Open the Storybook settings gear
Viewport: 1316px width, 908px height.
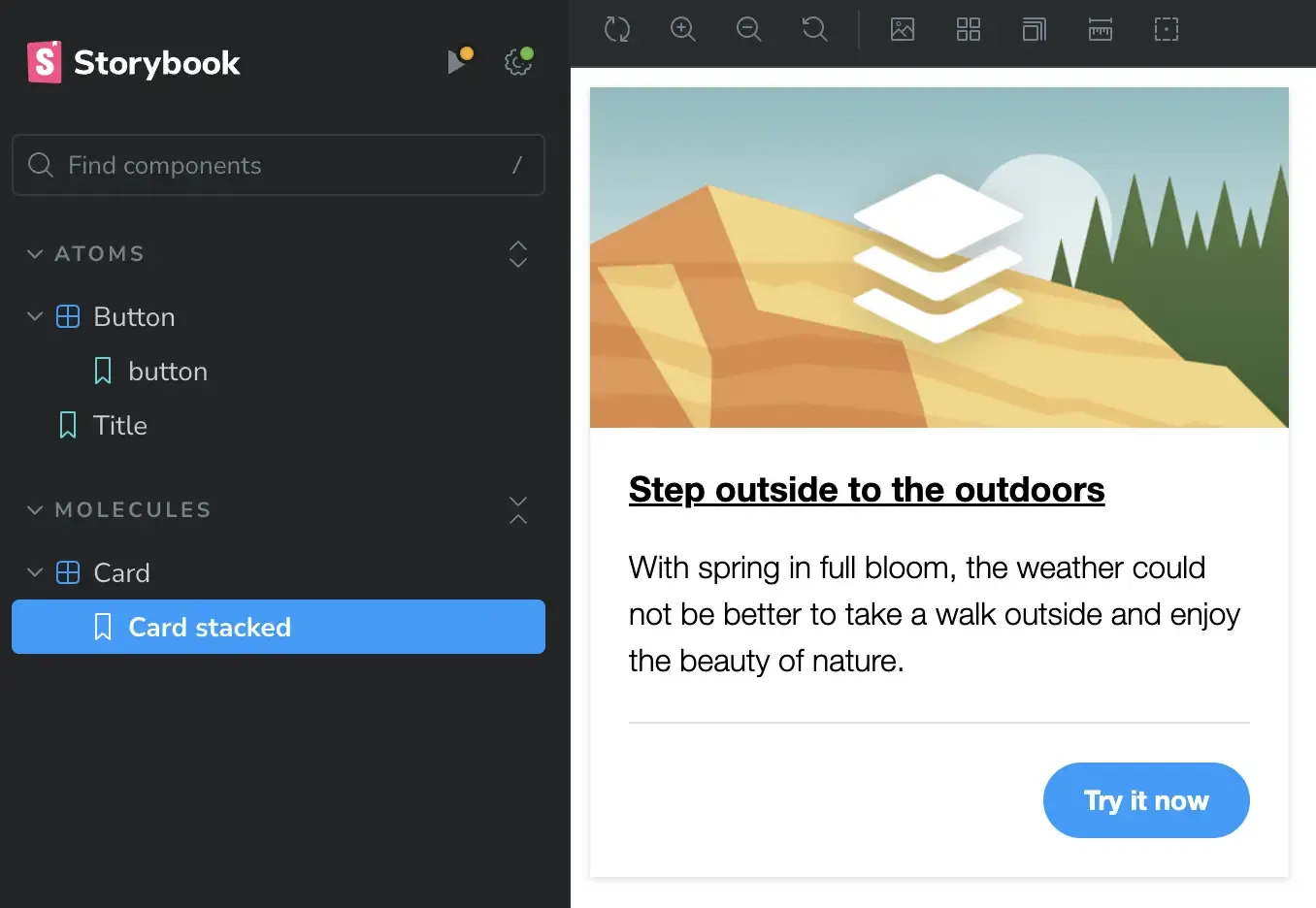click(x=518, y=62)
